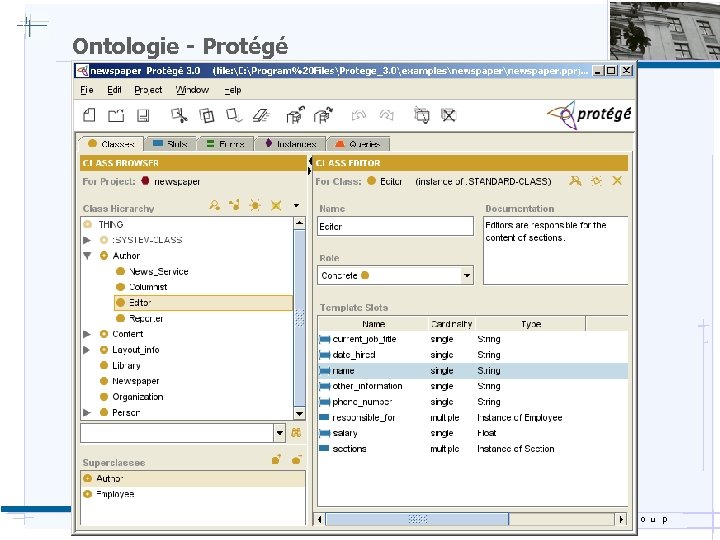This screenshot has width=720, height=540.
Task: Select Organization in the class tree
Action: (137, 397)
